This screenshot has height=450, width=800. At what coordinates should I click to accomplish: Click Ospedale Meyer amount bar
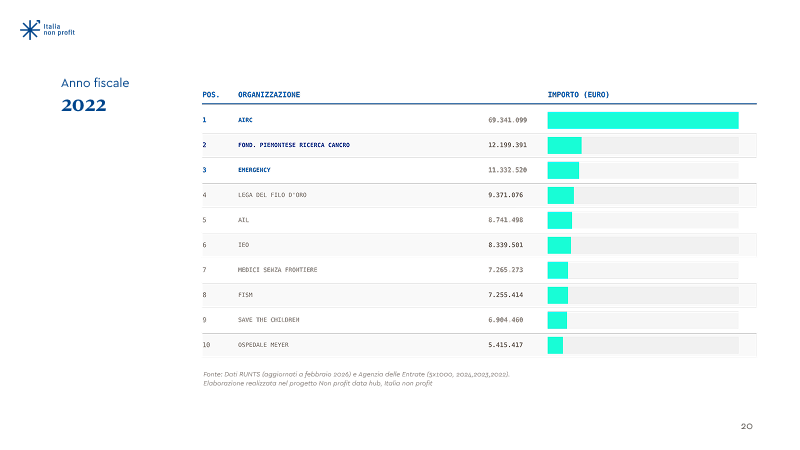555,345
